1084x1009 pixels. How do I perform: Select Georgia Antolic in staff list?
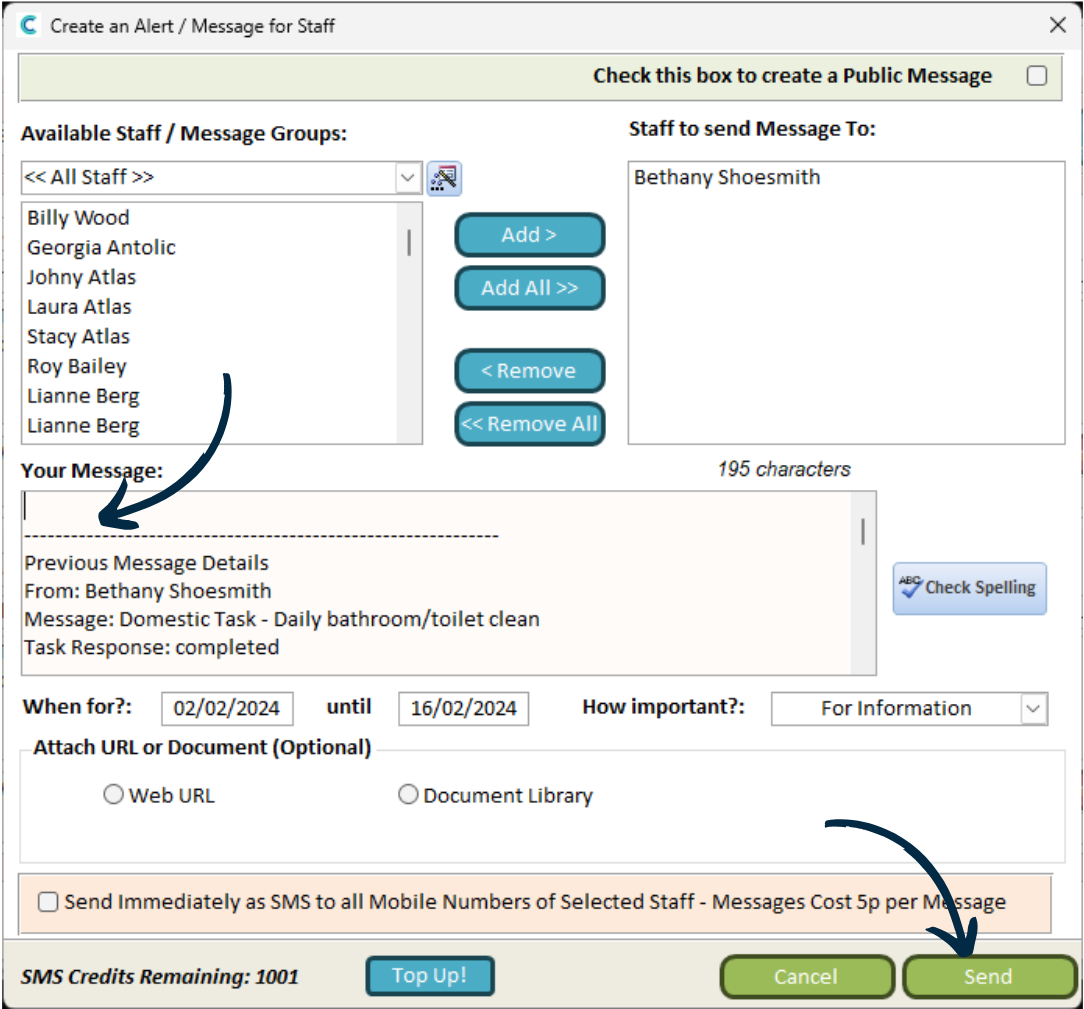[102, 247]
